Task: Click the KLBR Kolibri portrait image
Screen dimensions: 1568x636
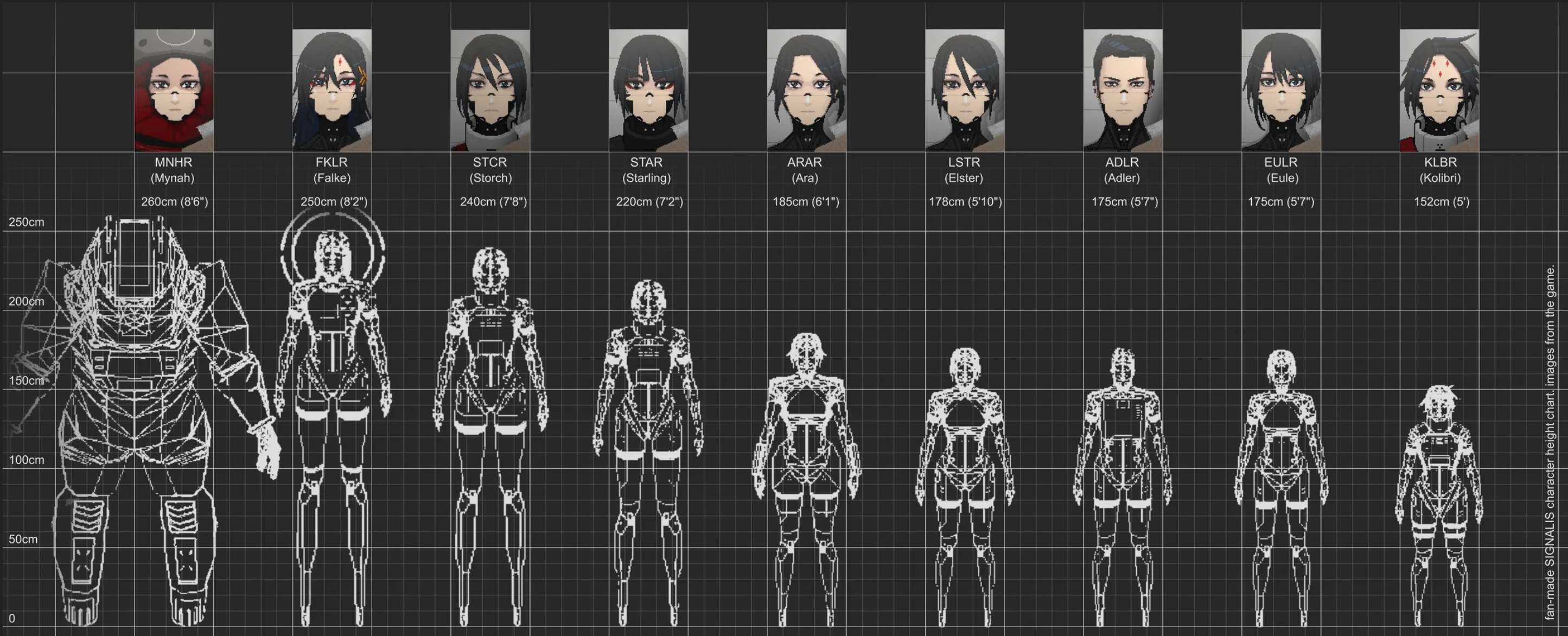Action: click(1439, 90)
